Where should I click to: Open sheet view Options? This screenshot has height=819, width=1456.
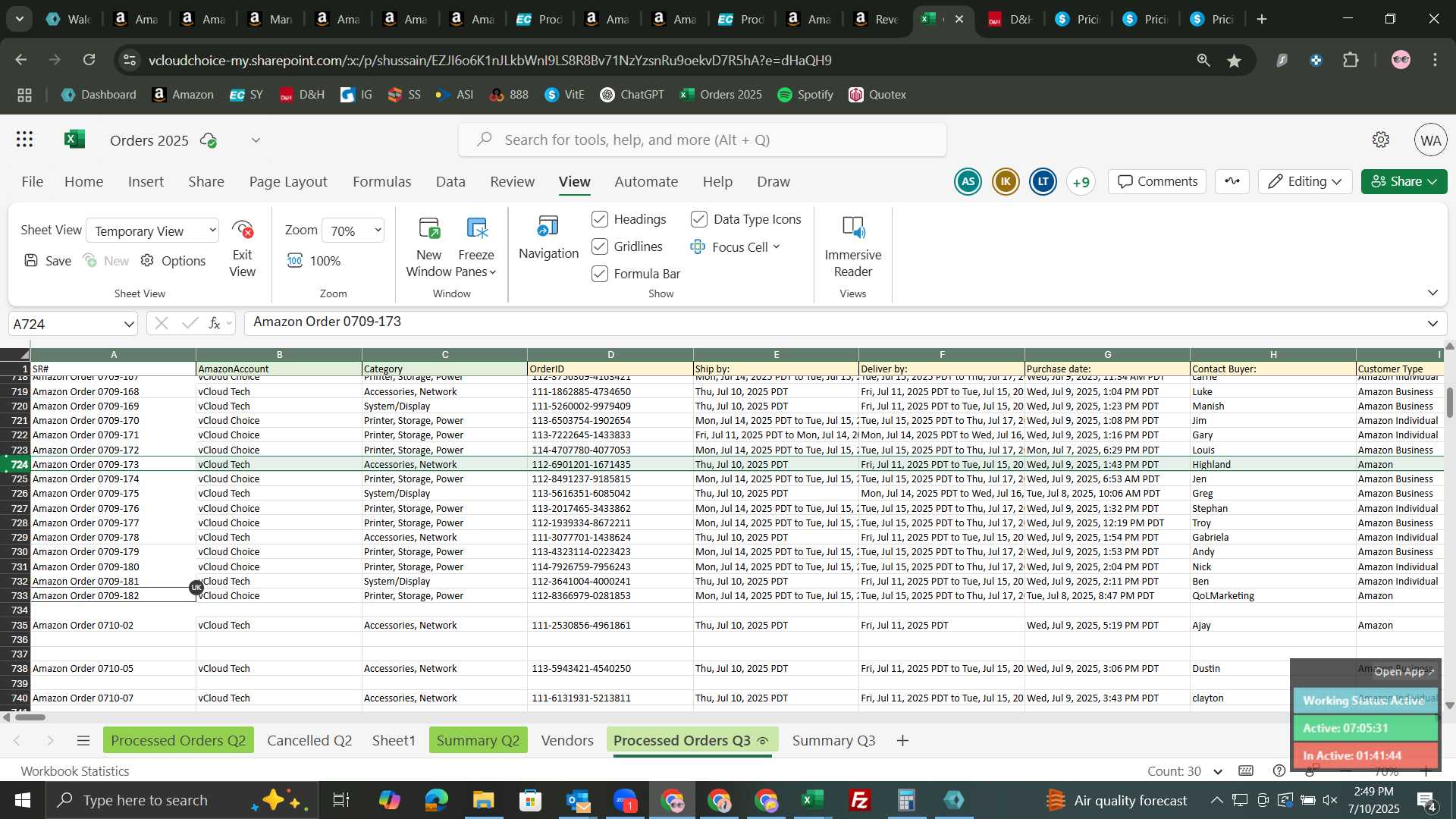[x=173, y=261]
